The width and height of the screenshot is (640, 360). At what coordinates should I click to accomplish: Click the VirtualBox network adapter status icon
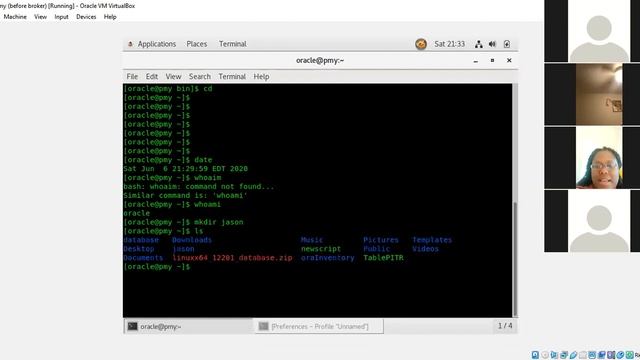564,355
